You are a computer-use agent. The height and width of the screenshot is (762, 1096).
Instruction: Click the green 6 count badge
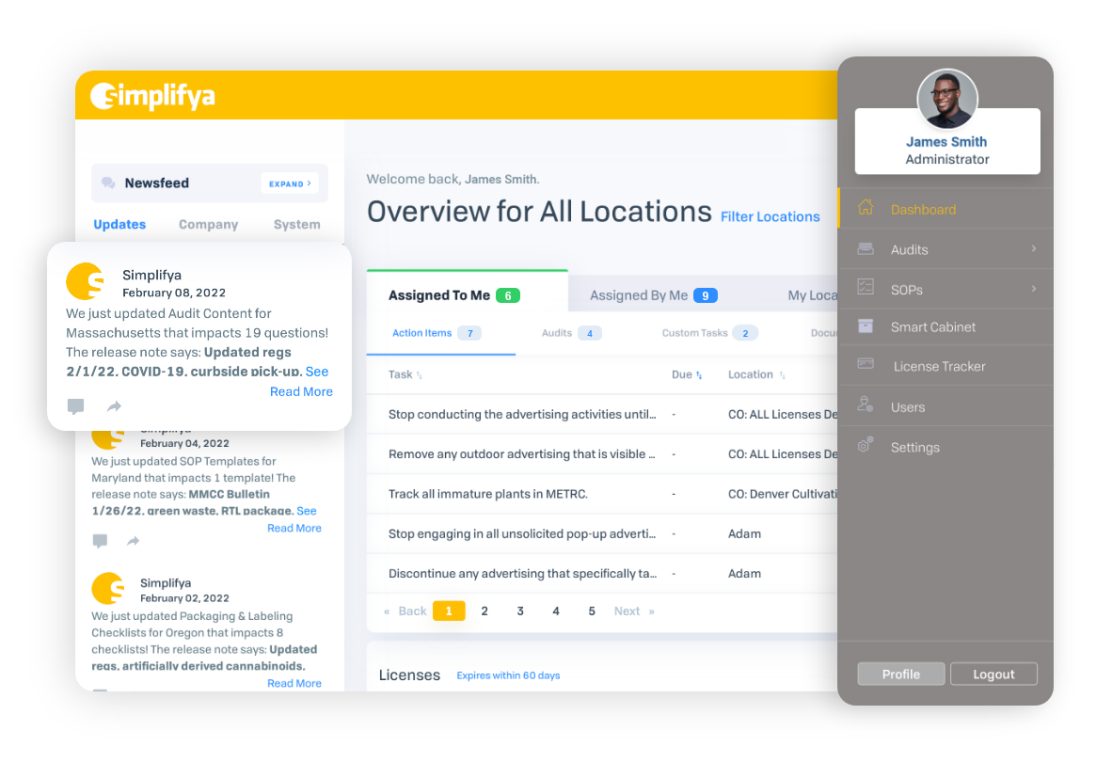tap(508, 296)
